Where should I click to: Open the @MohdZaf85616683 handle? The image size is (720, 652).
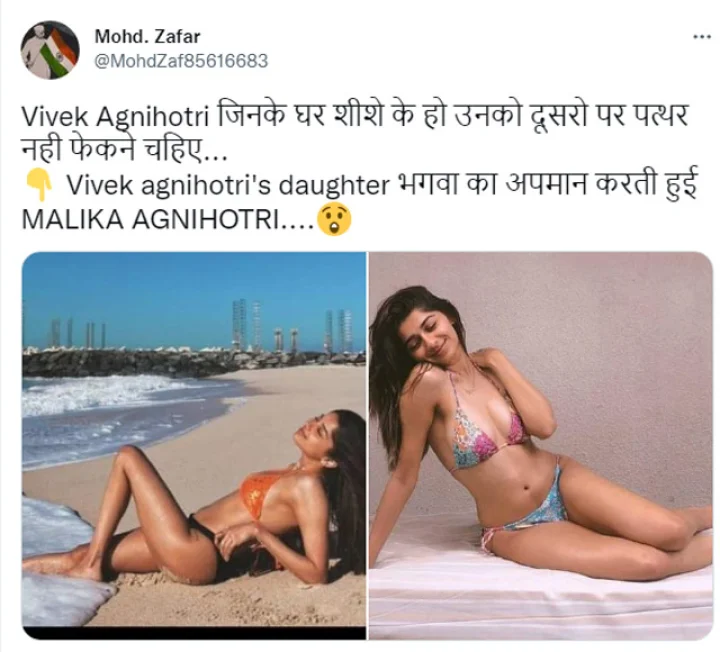click(181, 61)
